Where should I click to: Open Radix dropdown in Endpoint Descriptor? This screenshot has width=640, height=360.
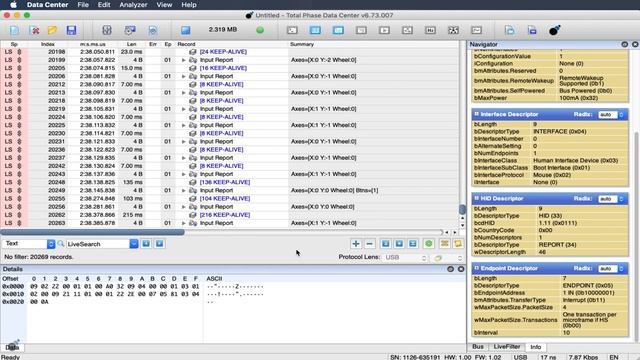point(611,269)
